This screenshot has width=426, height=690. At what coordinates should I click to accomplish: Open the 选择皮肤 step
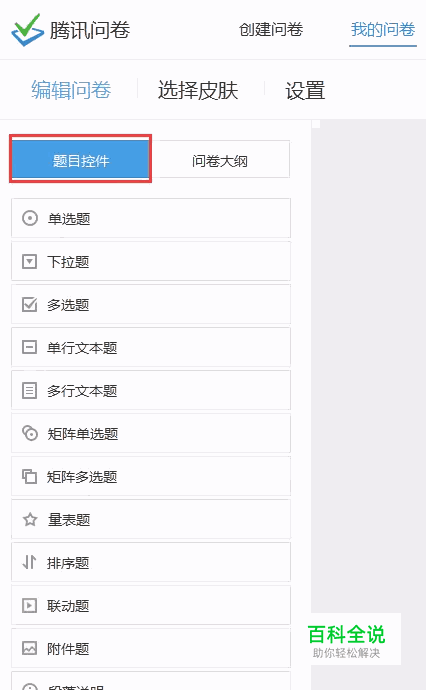coord(198,91)
